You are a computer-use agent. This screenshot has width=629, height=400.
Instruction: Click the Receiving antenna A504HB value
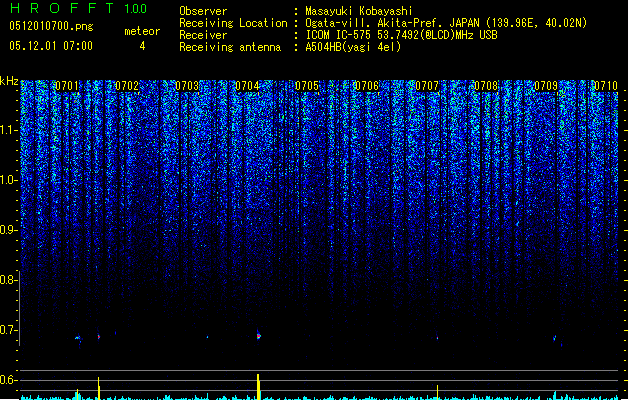click(353, 47)
